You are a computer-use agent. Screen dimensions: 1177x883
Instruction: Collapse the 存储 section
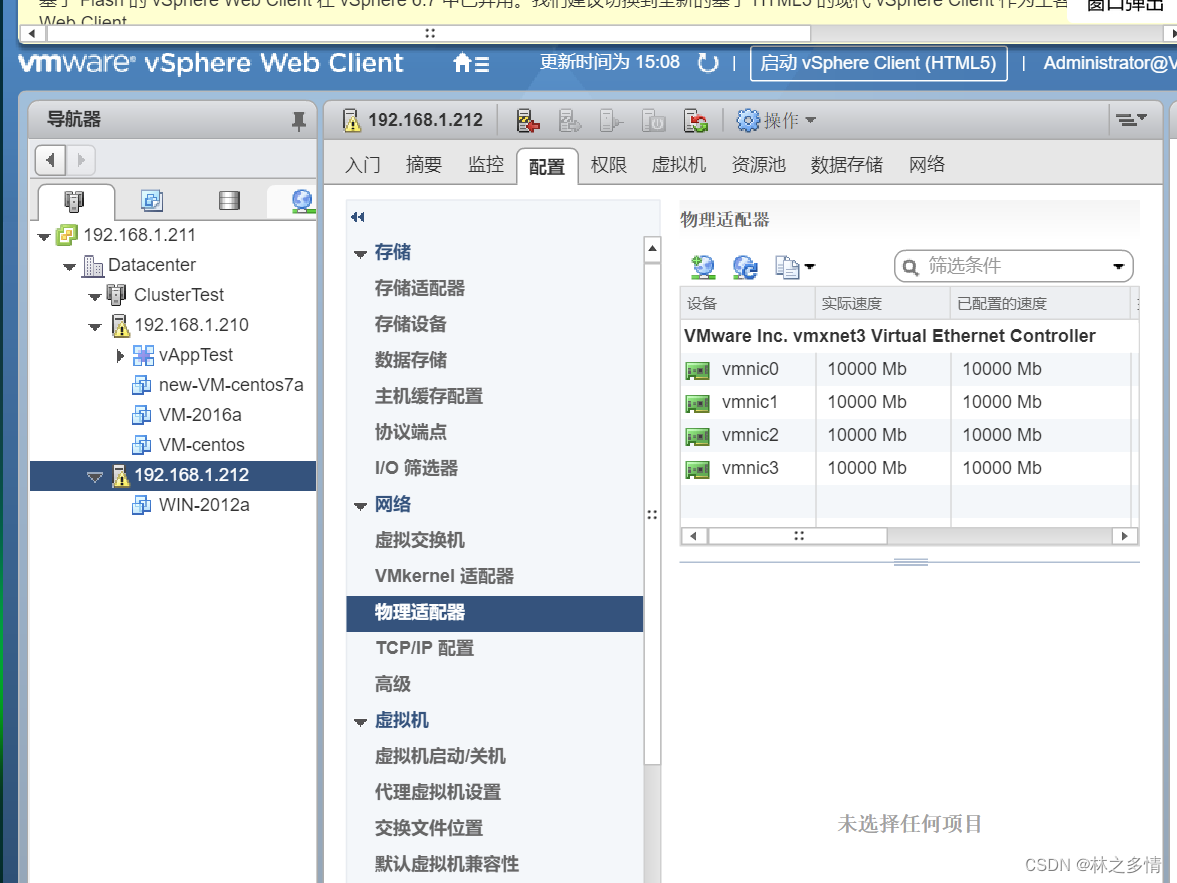click(360, 254)
